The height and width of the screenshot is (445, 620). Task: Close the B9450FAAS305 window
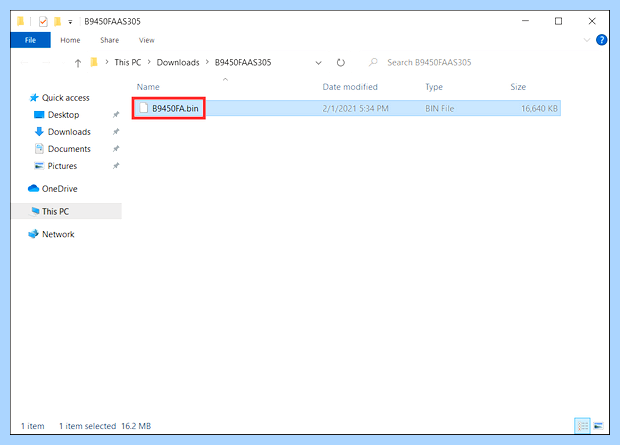tap(592, 21)
